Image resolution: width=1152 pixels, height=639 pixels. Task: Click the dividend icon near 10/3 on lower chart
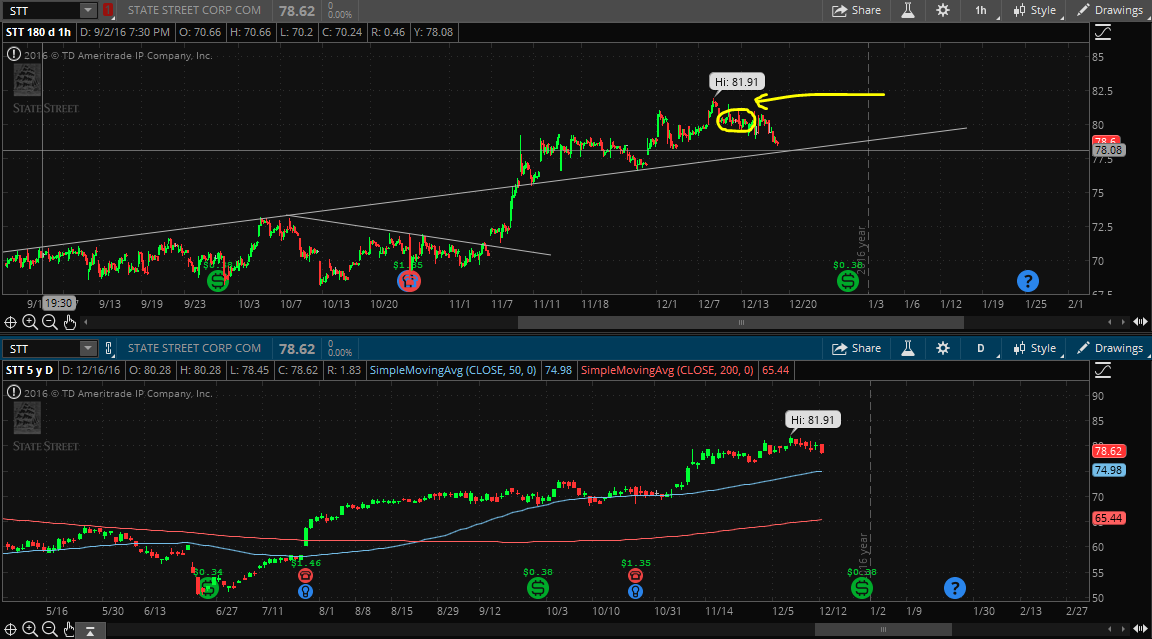pyautogui.click(x=538, y=588)
